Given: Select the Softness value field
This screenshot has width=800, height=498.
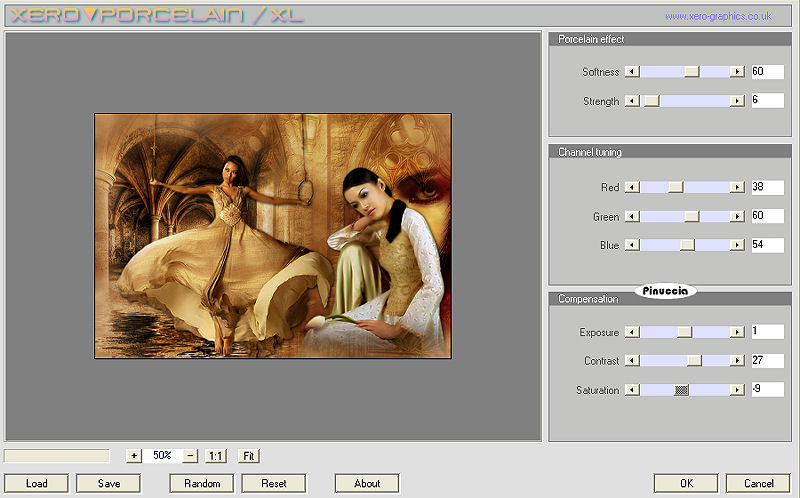Looking at the screenshot, I should (x=767, y=72).
